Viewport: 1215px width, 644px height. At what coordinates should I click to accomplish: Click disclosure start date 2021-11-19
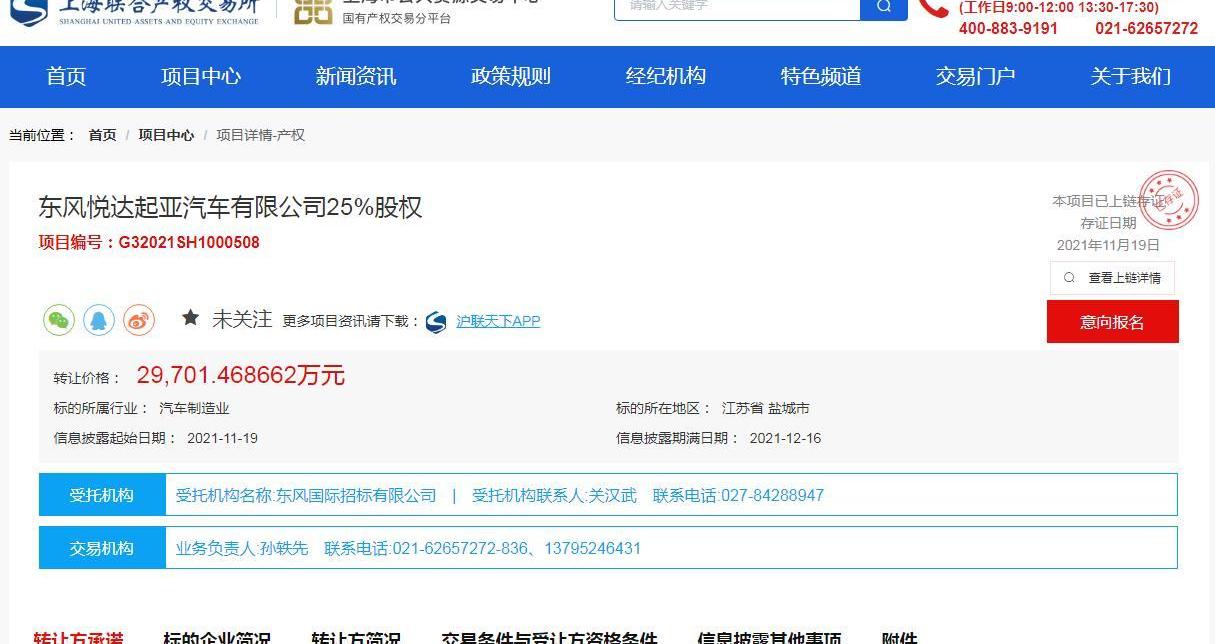coord(222,438)
